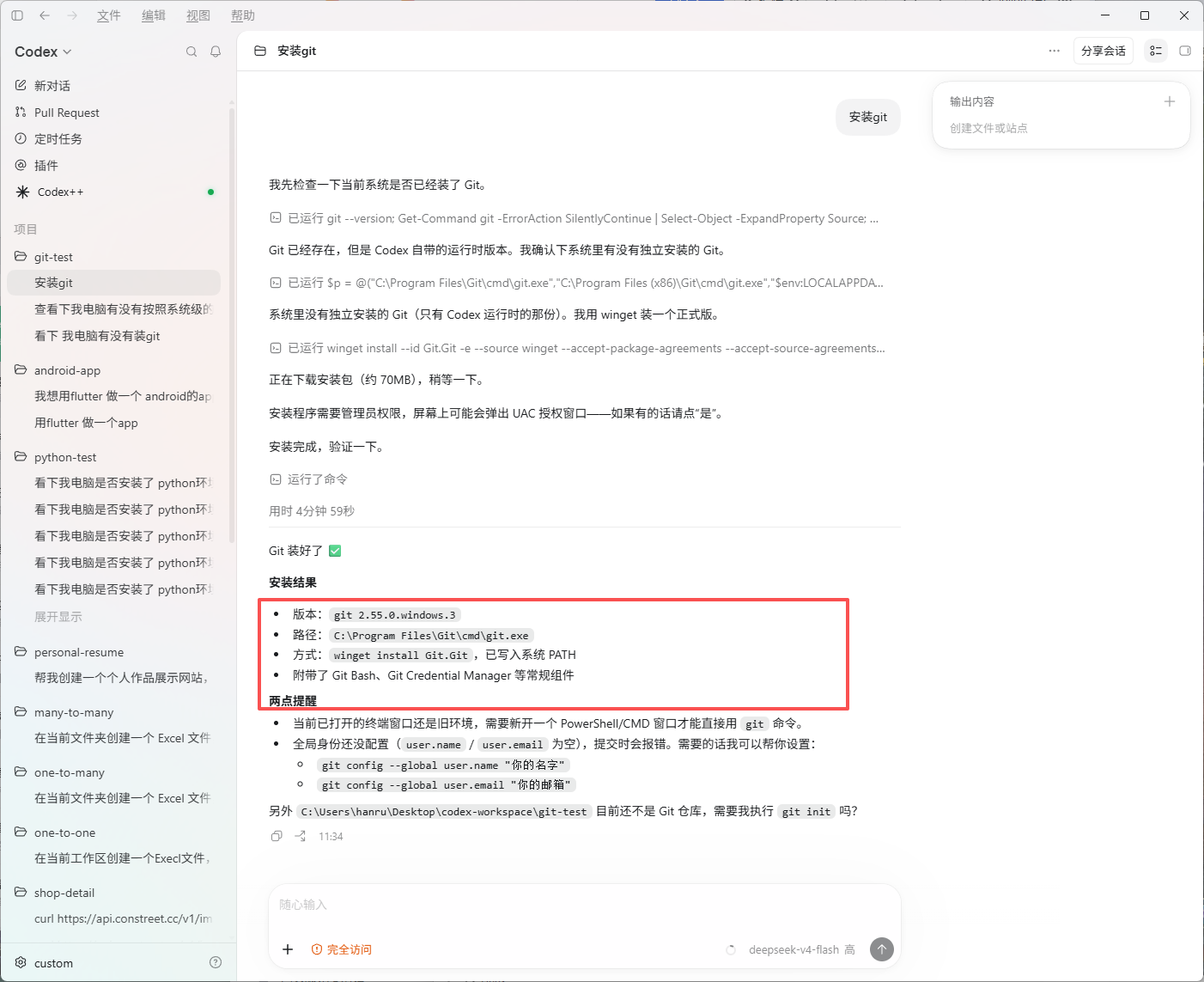The image size is (1204, 982).
Task: Click the plus attach icon in composer
Action: [x=288, y=949]
